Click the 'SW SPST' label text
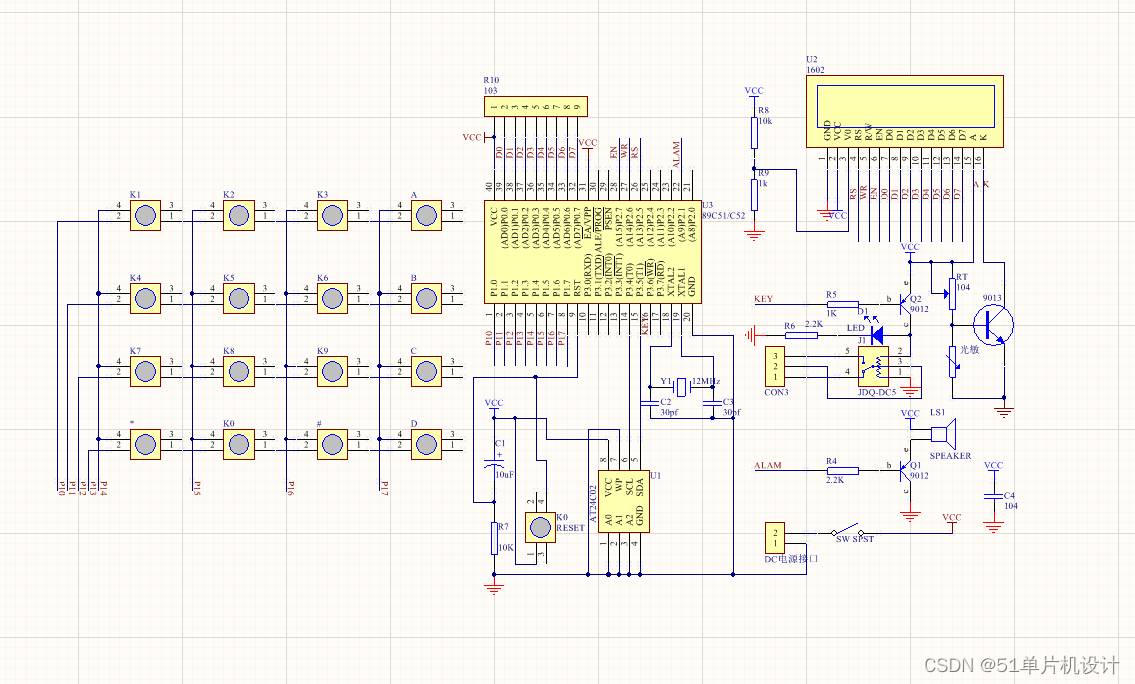 pyautogui.click(x=855, y=539)
